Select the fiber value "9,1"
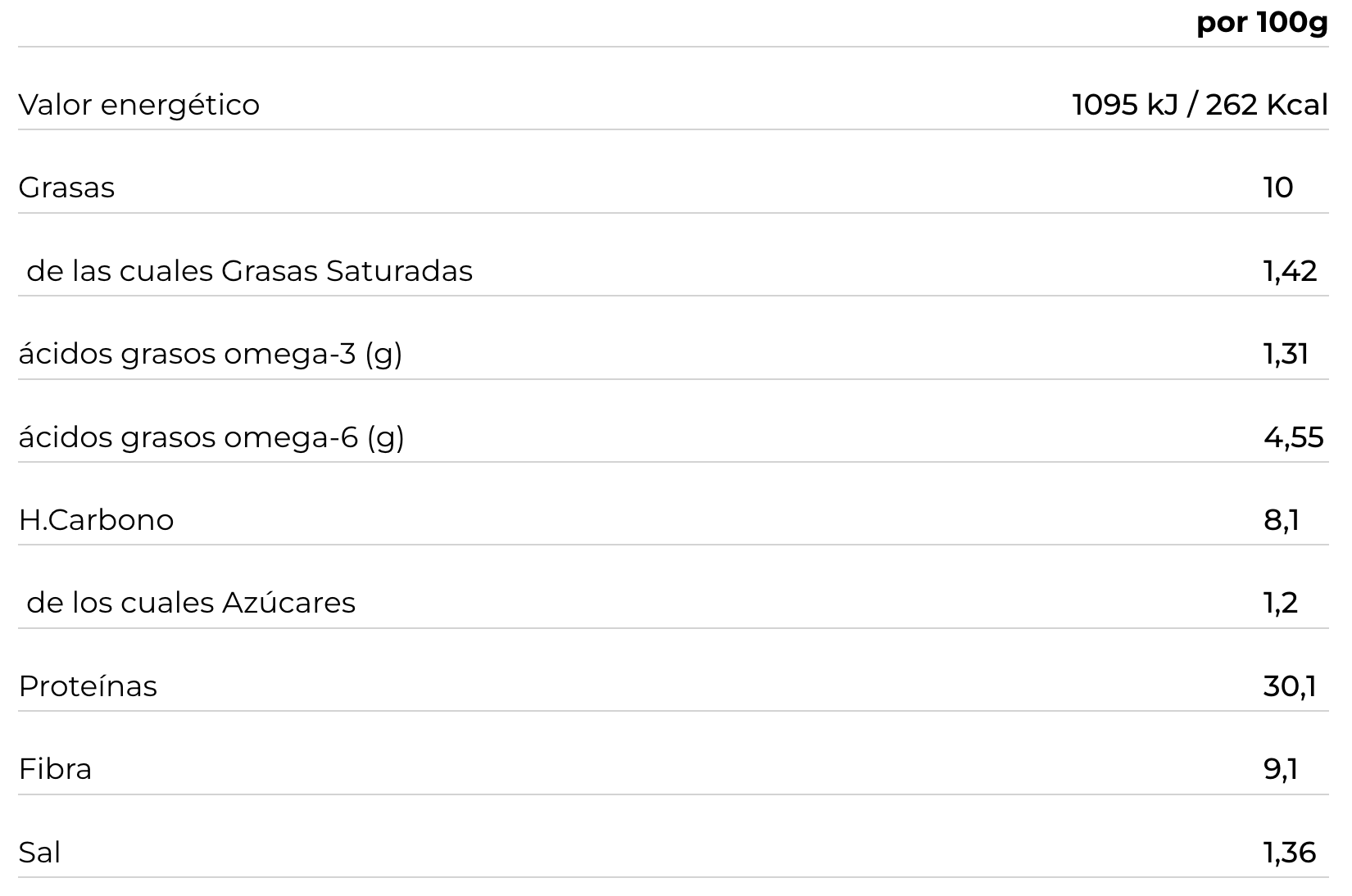This screenshot has height=896, width=1352. click(x=1281, y=769)
